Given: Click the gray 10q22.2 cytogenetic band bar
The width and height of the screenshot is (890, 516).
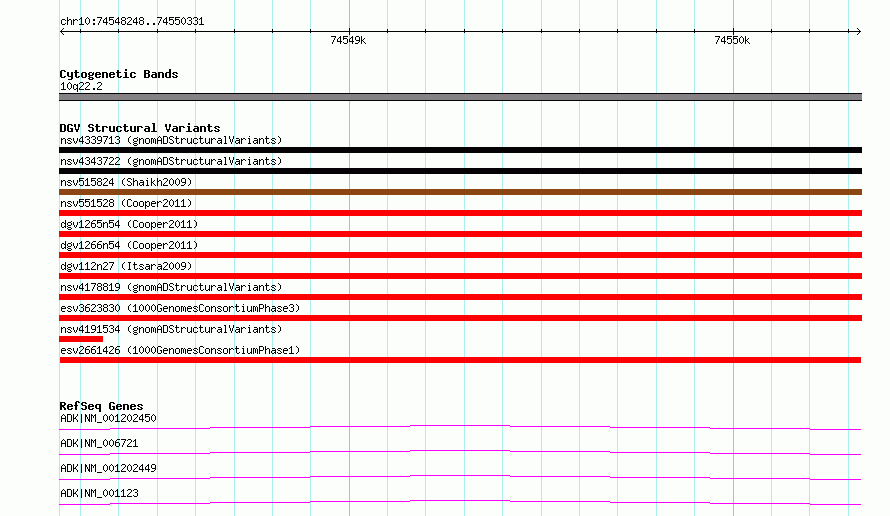Looking at the screenshot, I should point(460,97).
